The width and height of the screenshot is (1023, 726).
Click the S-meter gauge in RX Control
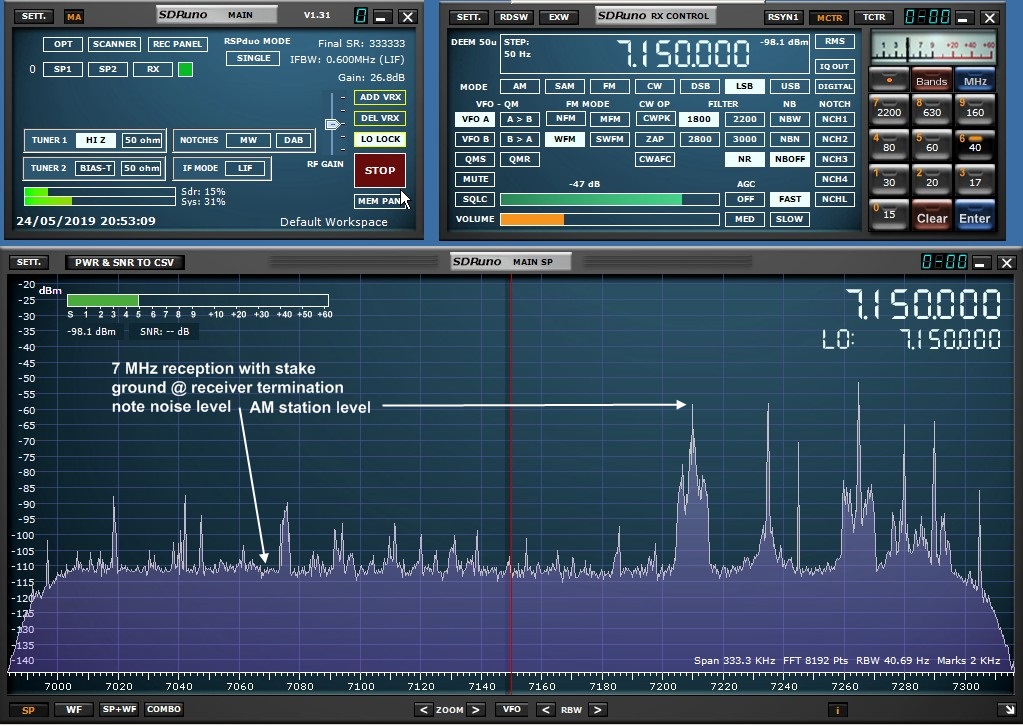pos(933,47)
